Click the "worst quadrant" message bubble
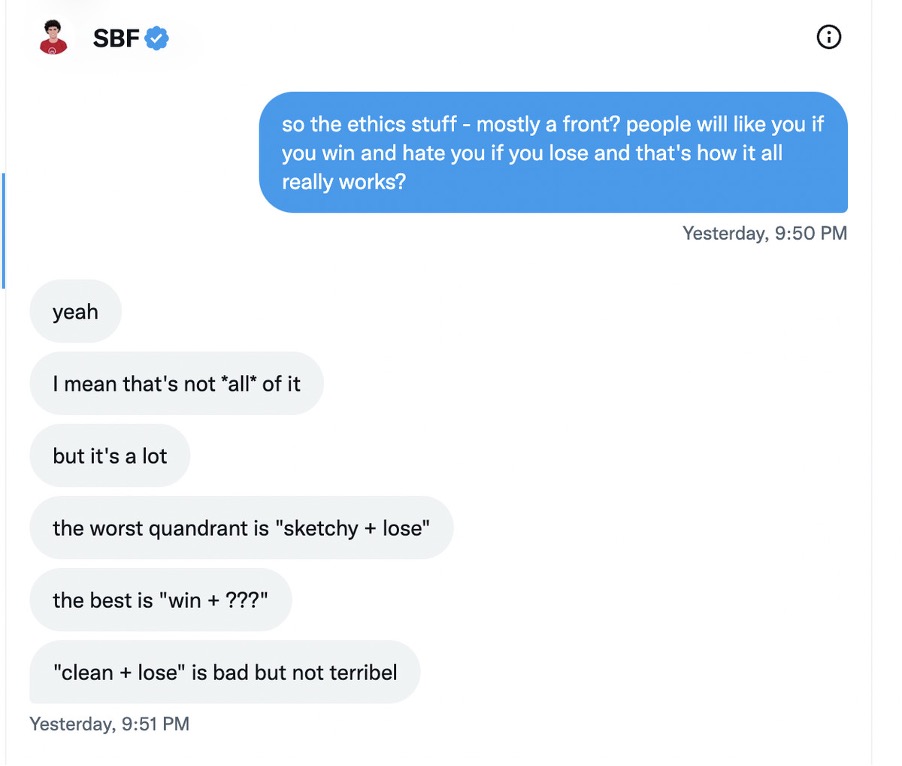Screen dimensions: 902x766 point(241,528)
